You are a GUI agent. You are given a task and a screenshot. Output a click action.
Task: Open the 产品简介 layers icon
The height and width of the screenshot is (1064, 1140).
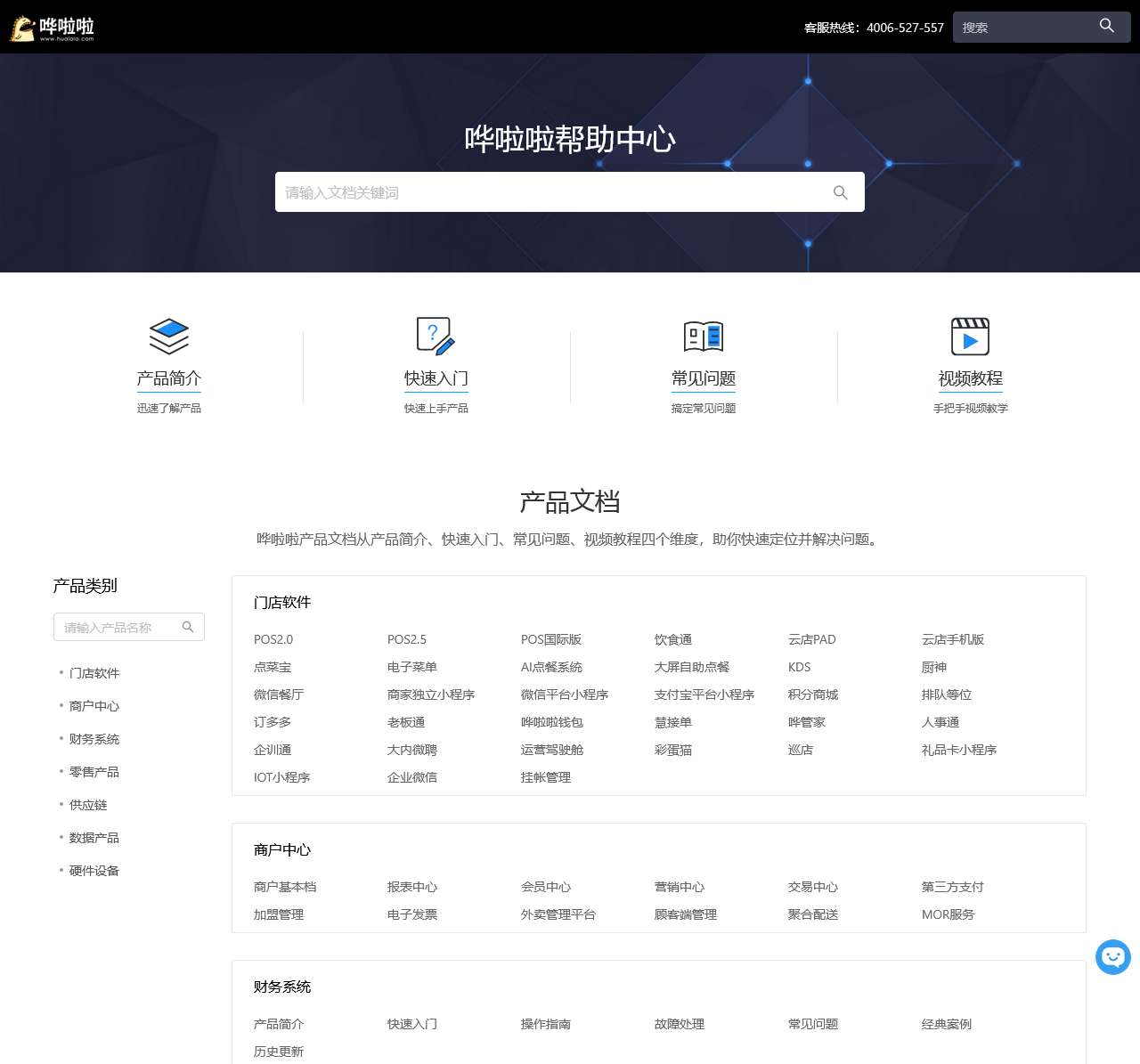tap(169, 337)
